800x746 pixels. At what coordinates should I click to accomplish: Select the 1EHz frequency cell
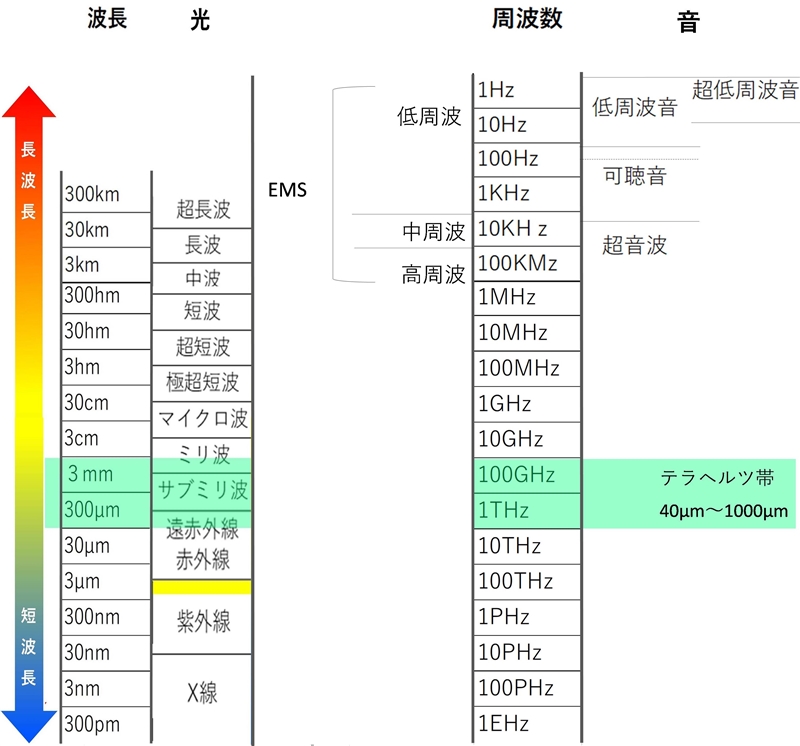tap(526, 722)
